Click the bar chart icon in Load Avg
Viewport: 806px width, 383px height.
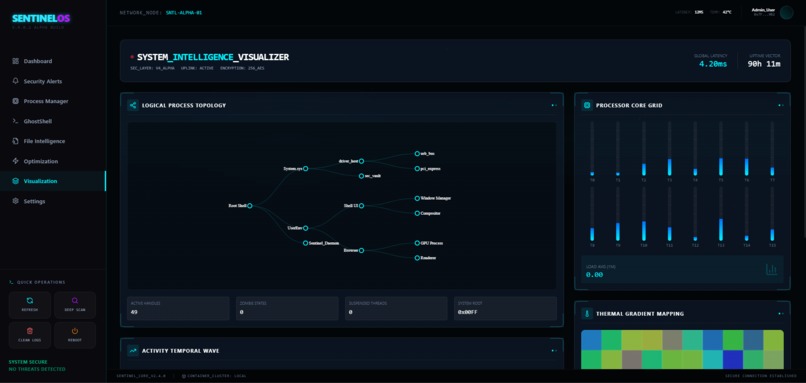tap(772, 269)
